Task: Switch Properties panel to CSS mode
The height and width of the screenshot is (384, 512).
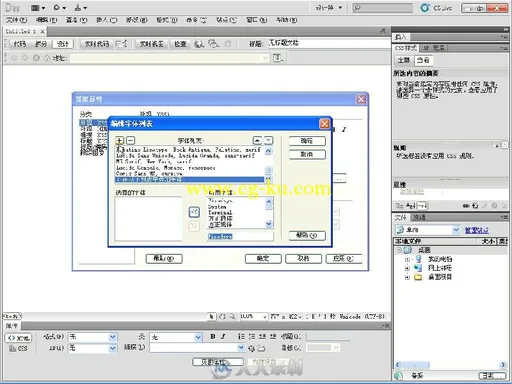Action: 18,349
